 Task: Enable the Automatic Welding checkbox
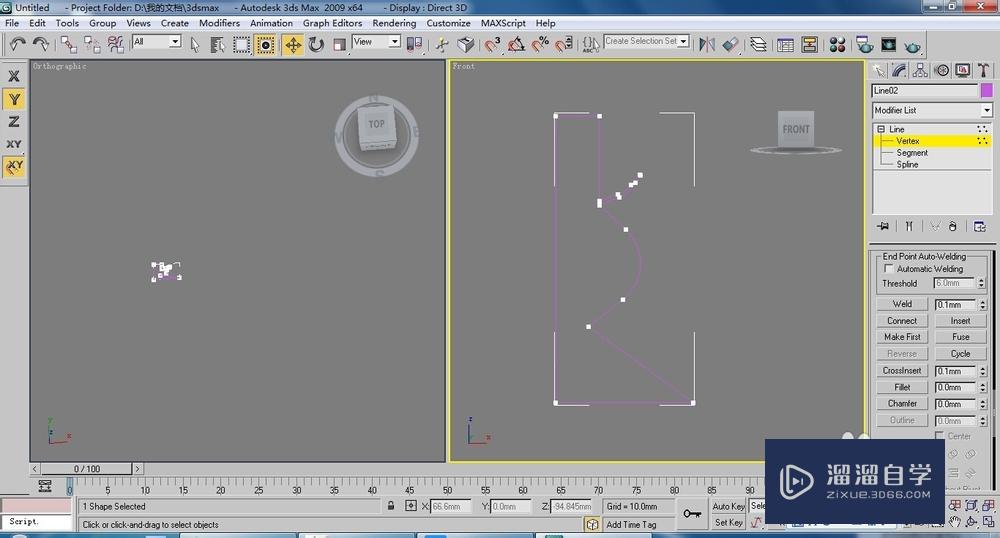coord(888,269)
